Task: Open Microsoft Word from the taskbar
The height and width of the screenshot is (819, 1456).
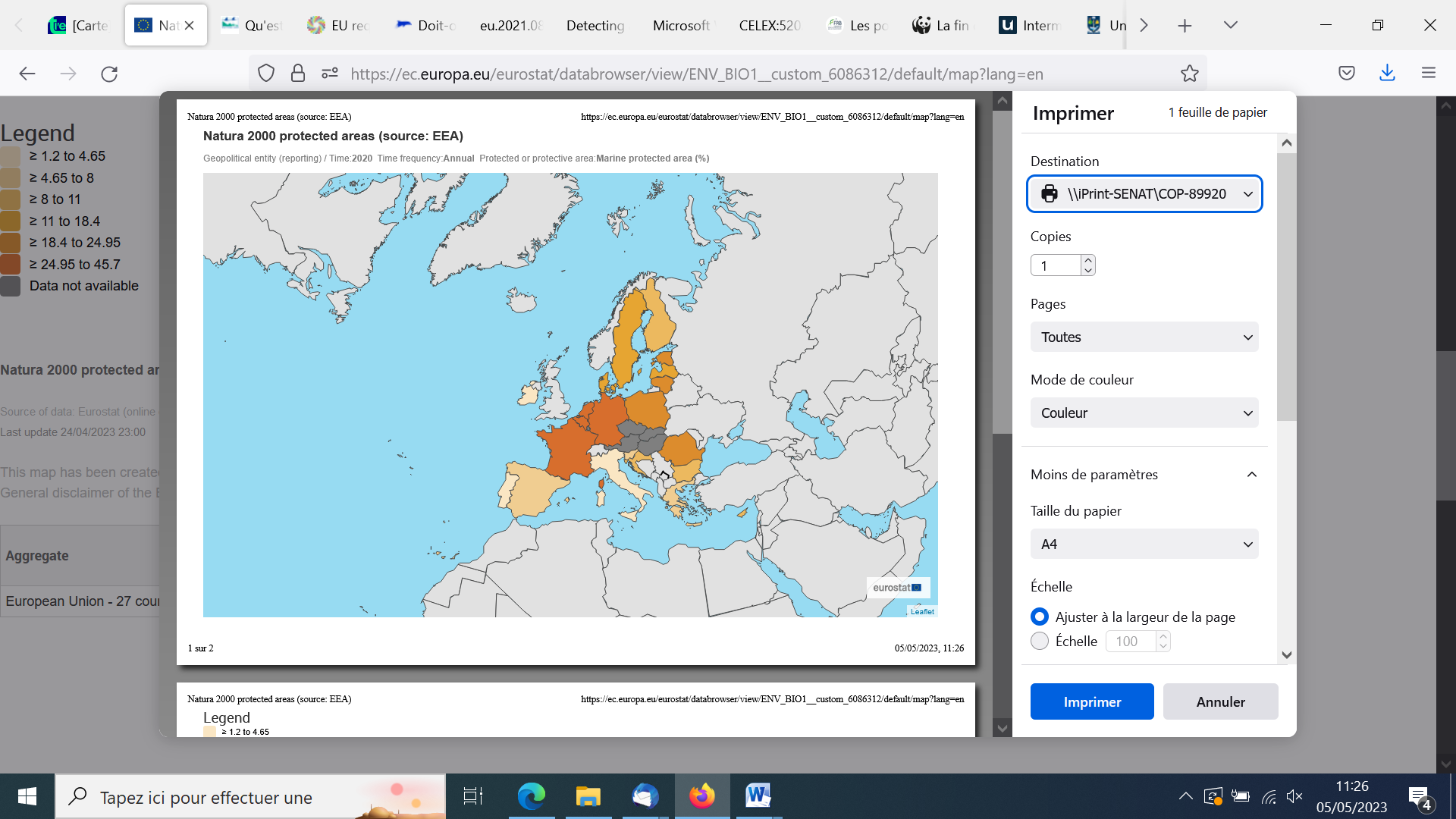Action: (757, 796)
